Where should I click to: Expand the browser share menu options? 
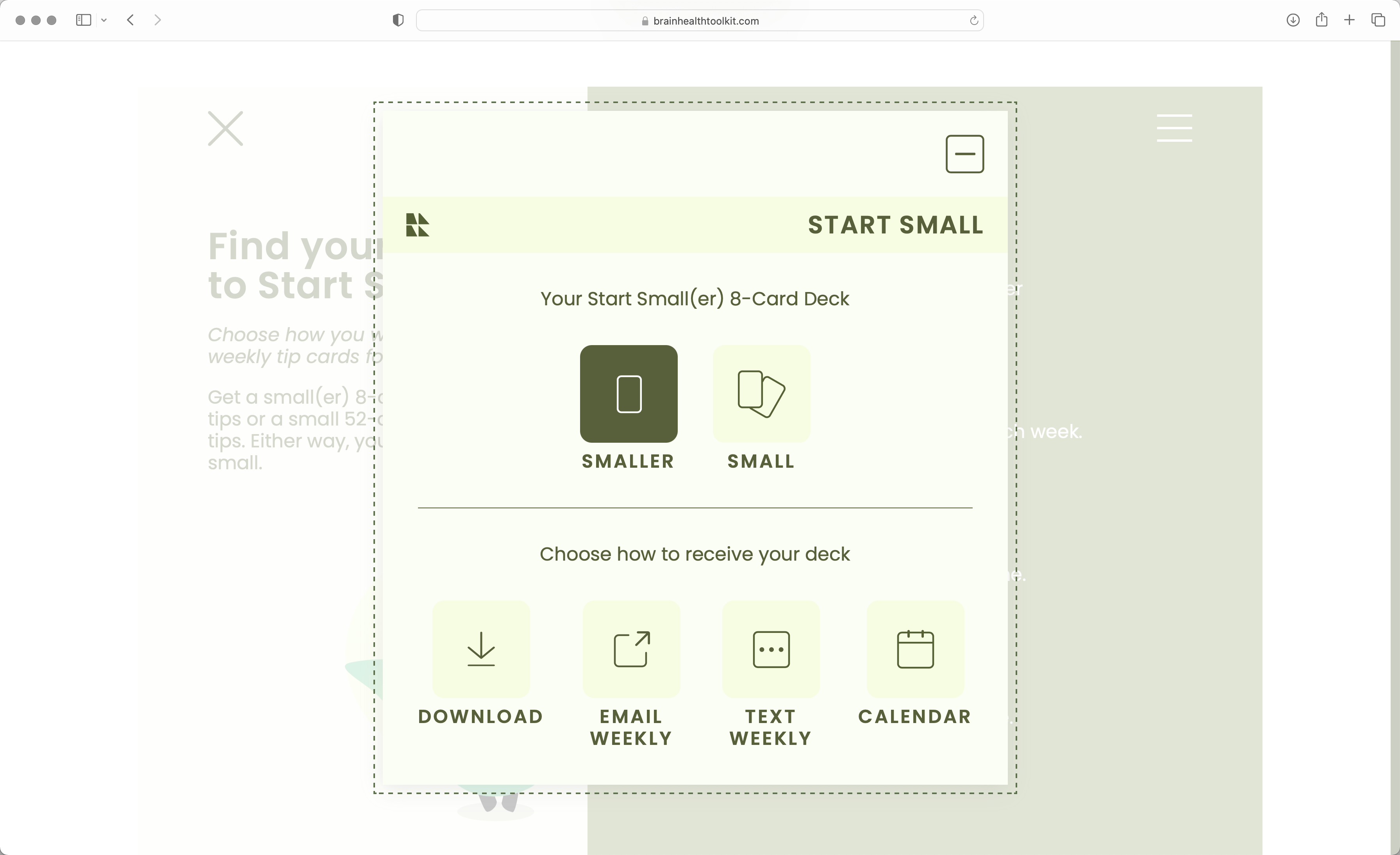point(1322,20)
